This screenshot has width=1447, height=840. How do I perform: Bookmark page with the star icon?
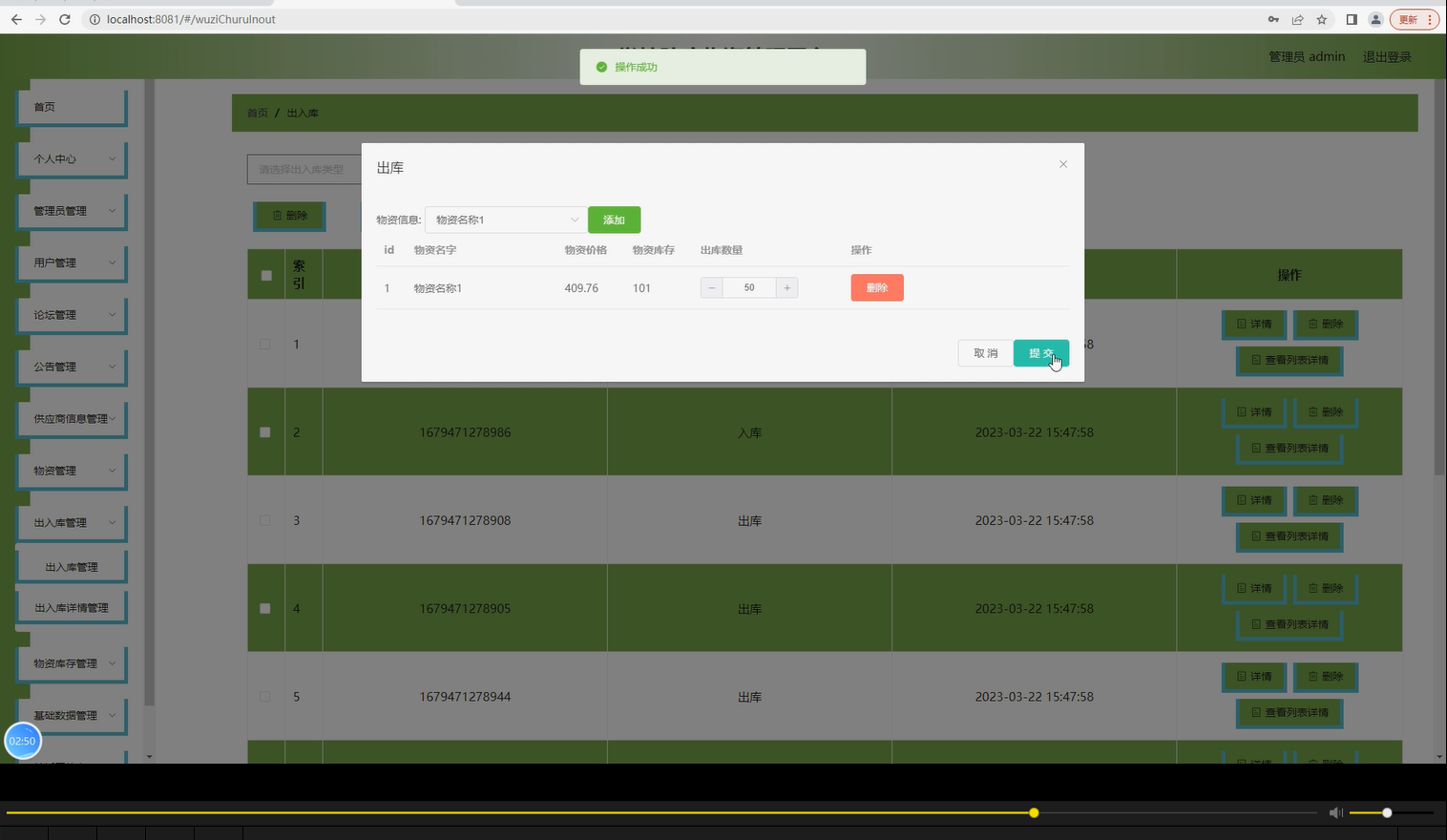tap(1322, 19)
